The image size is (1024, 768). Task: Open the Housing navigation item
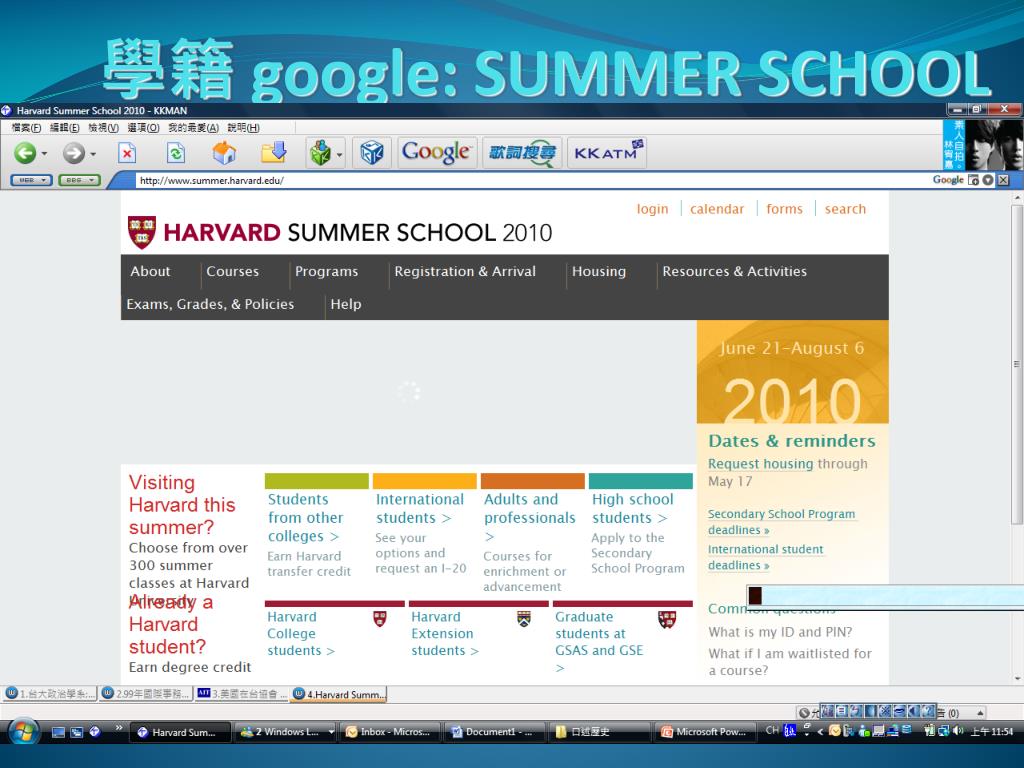point(599,271)
